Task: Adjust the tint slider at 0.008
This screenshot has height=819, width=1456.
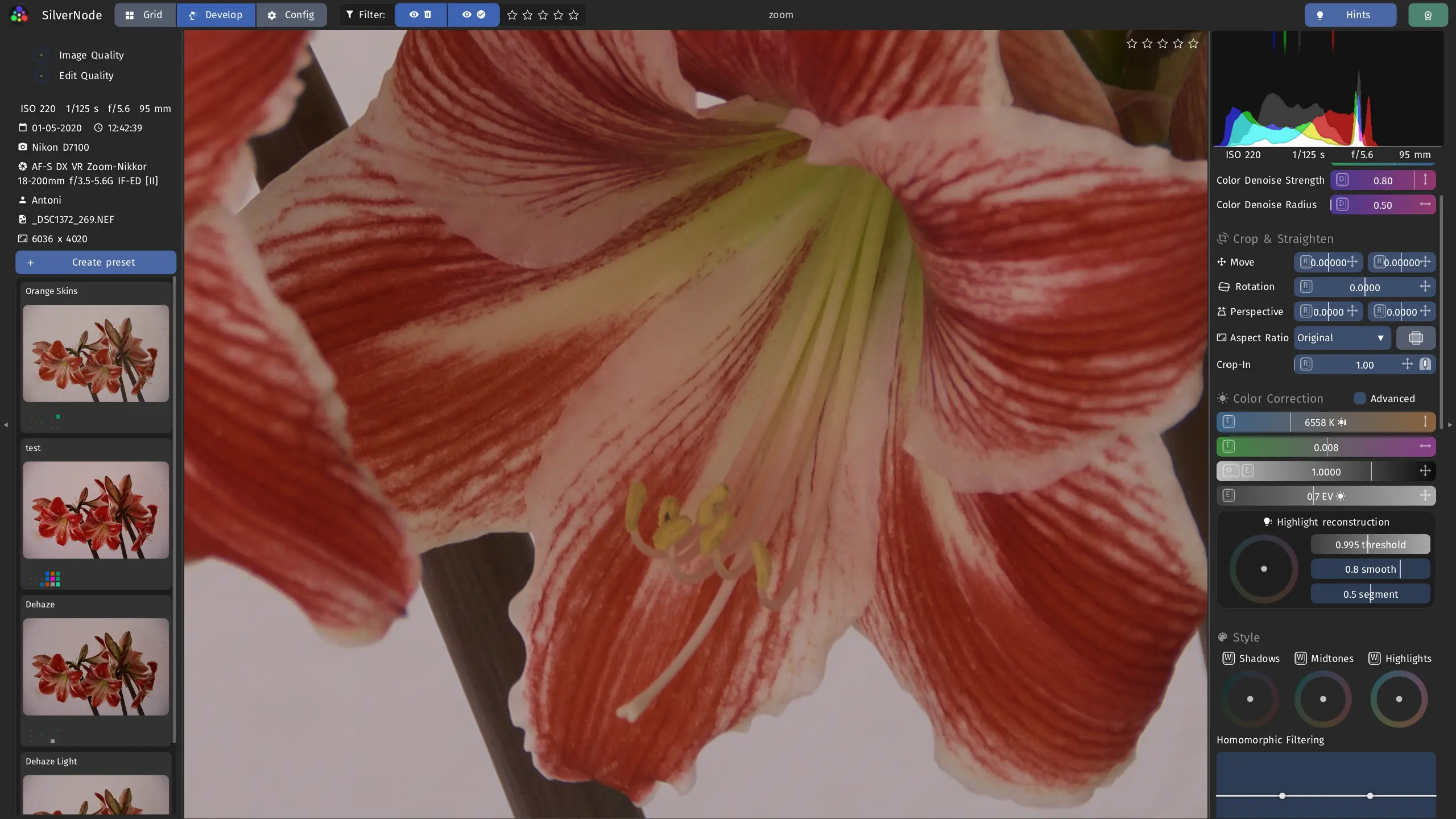Action: click(x=1326, y=447)
